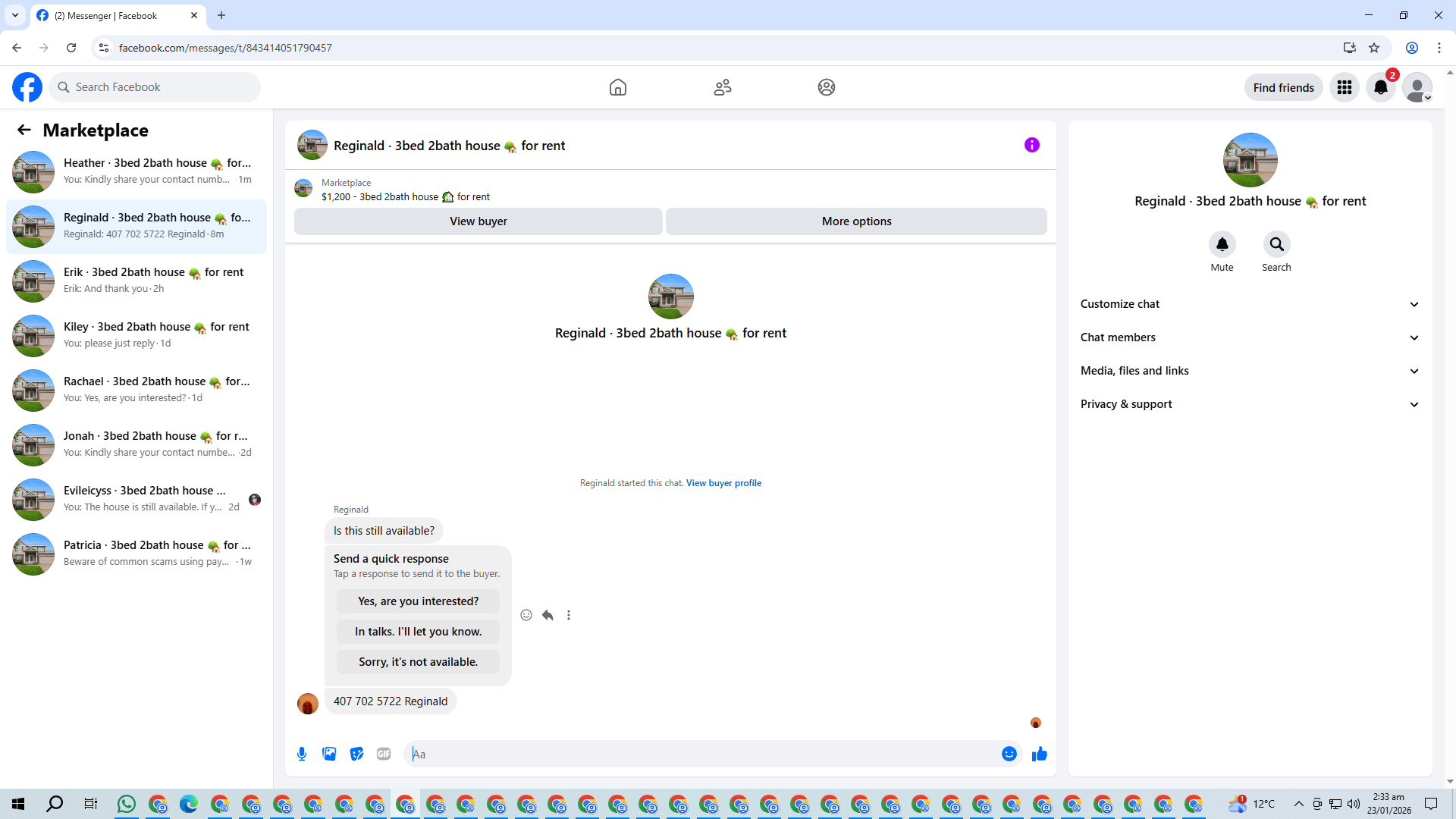Reply to the message with the arrow icon

point(548,615)
